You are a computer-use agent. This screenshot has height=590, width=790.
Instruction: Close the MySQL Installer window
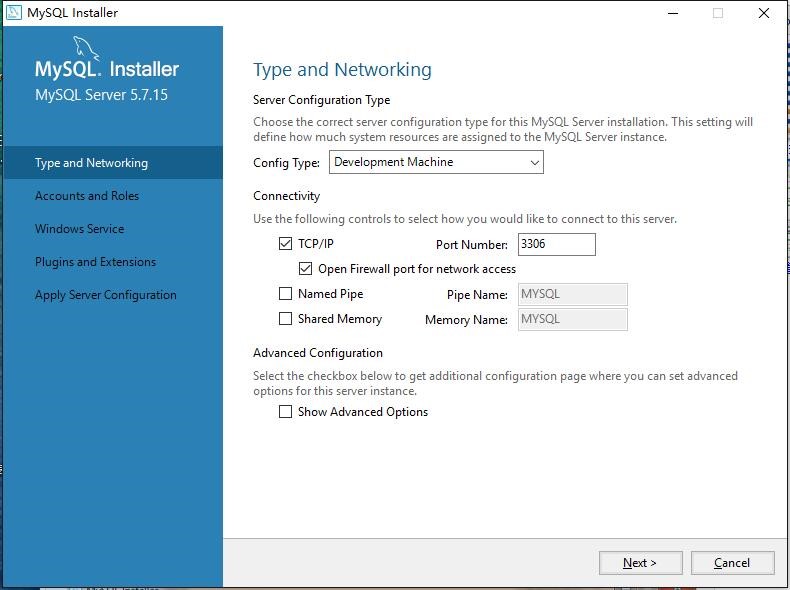(x=764, y=13)
